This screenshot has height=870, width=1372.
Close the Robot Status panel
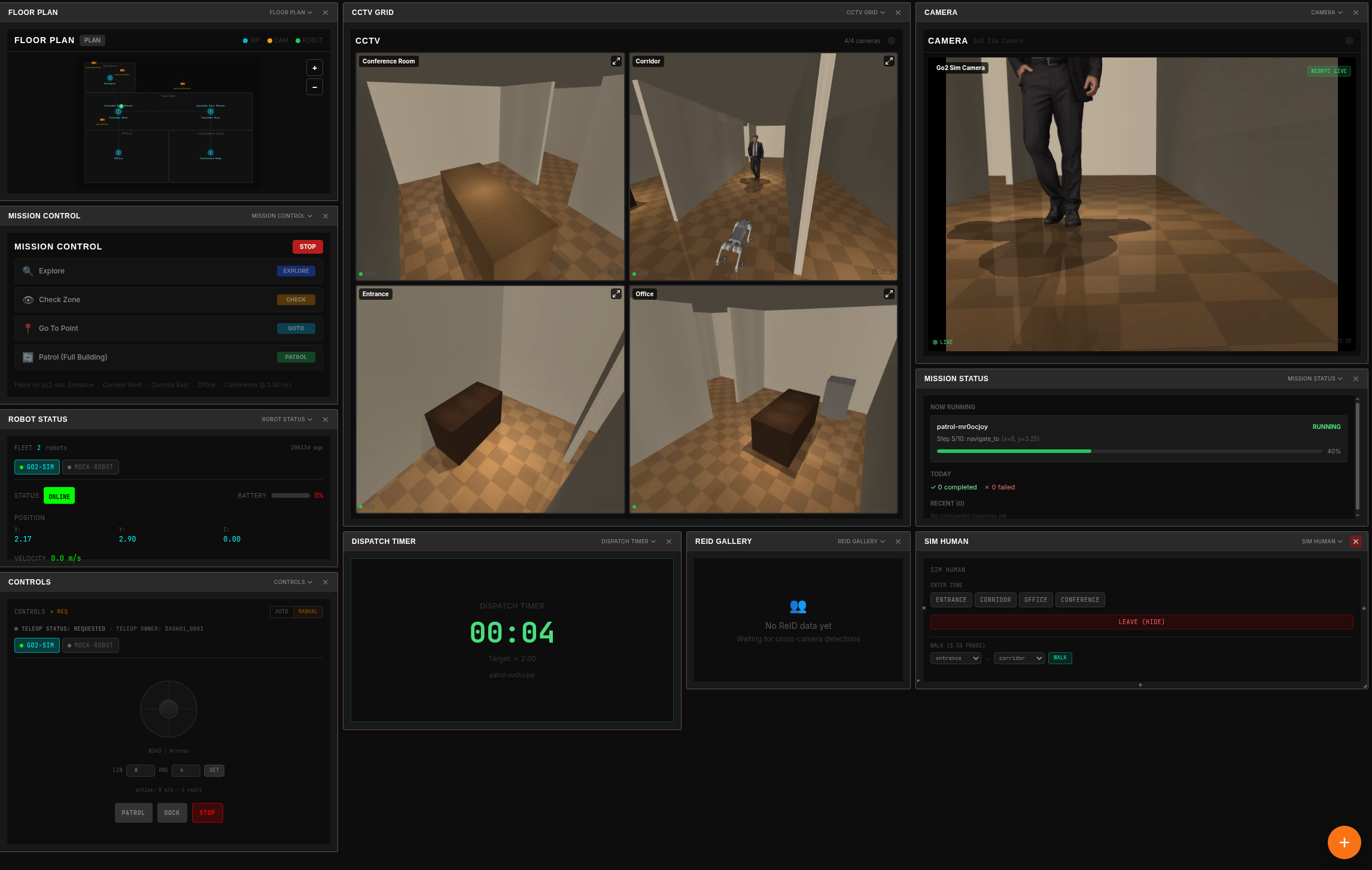pyautogui.click(x=325, y=419)
